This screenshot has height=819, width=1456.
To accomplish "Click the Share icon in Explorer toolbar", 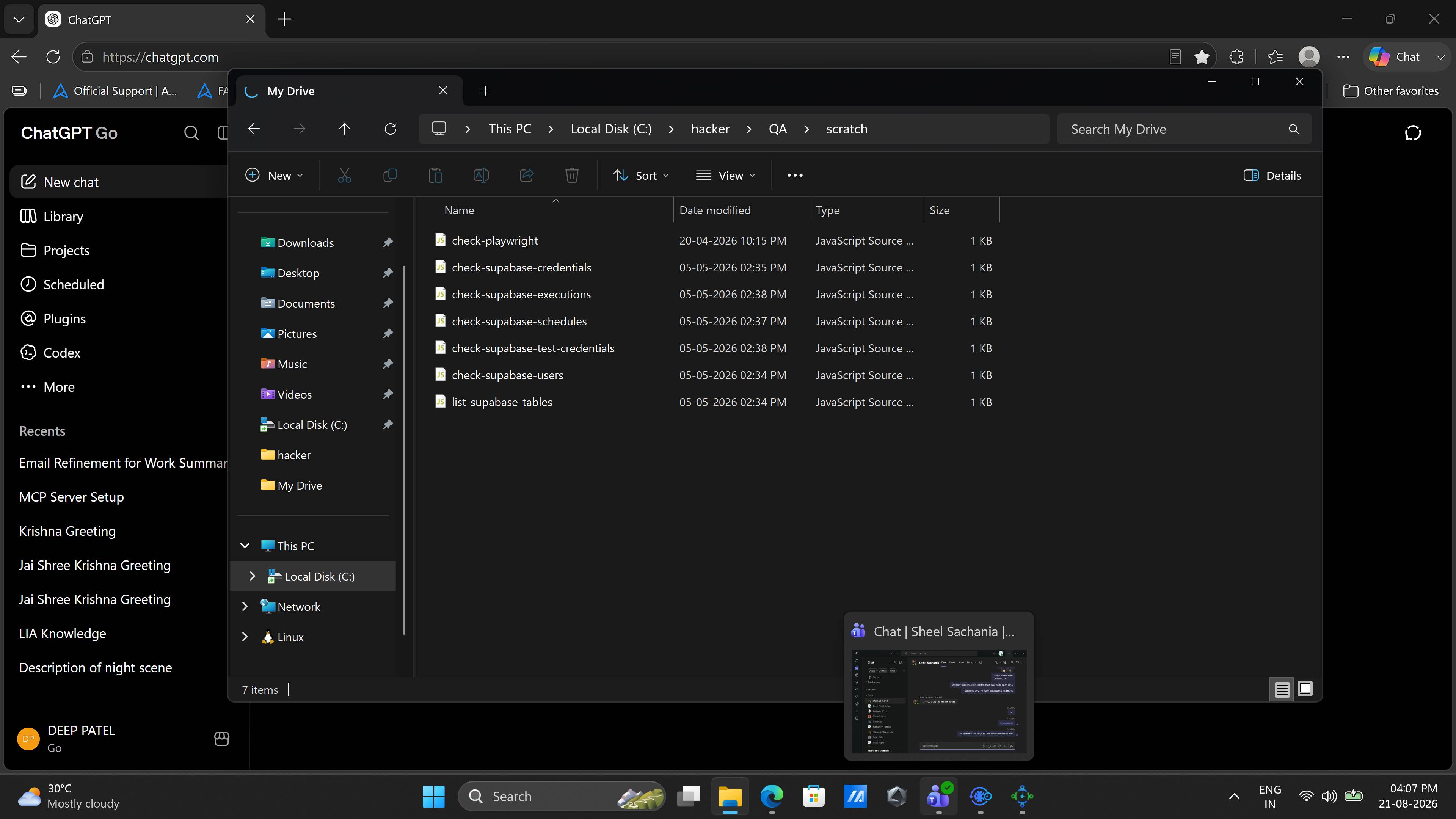I will [x=526, y=175].
